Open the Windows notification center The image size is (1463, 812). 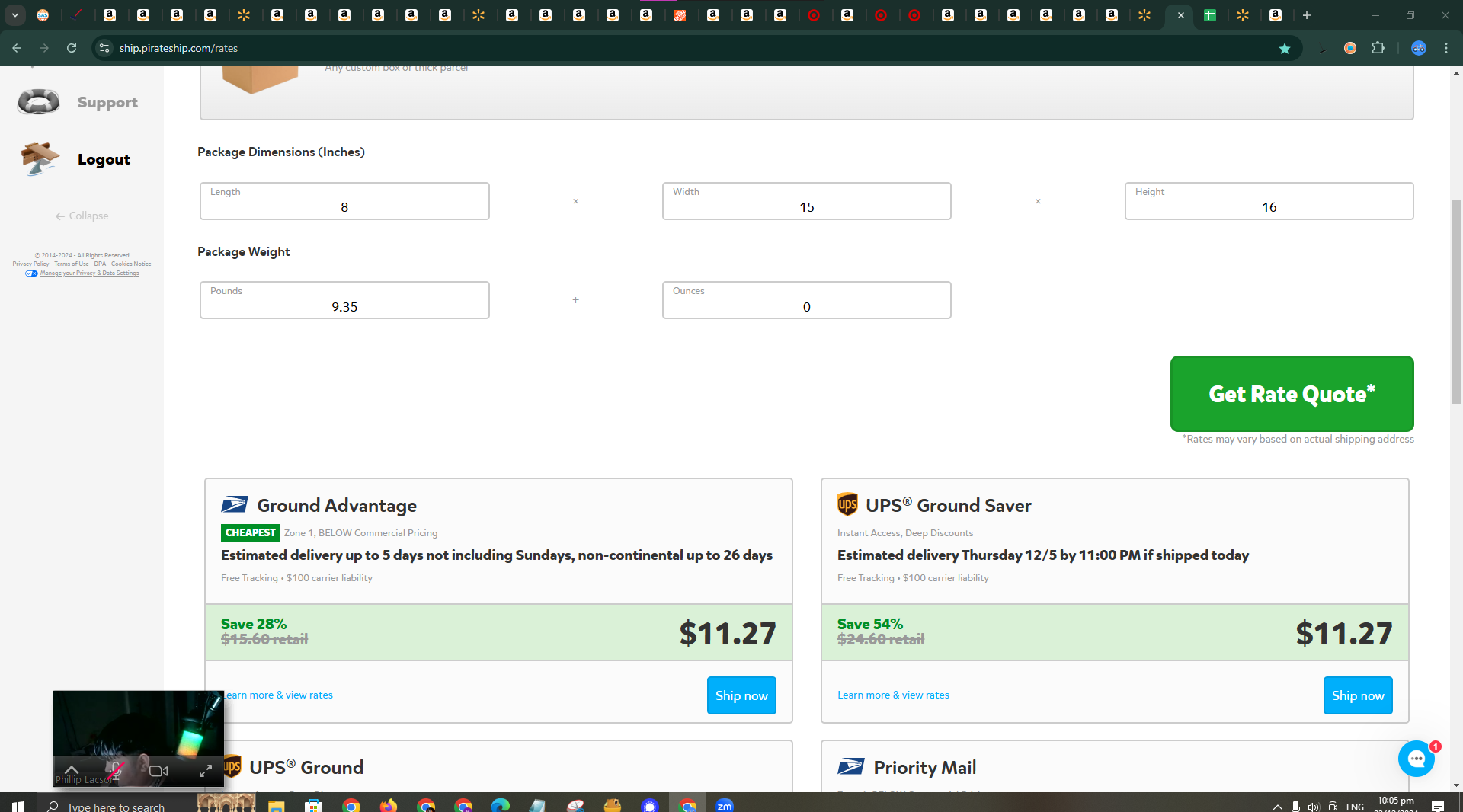(x=1438, y=807)
